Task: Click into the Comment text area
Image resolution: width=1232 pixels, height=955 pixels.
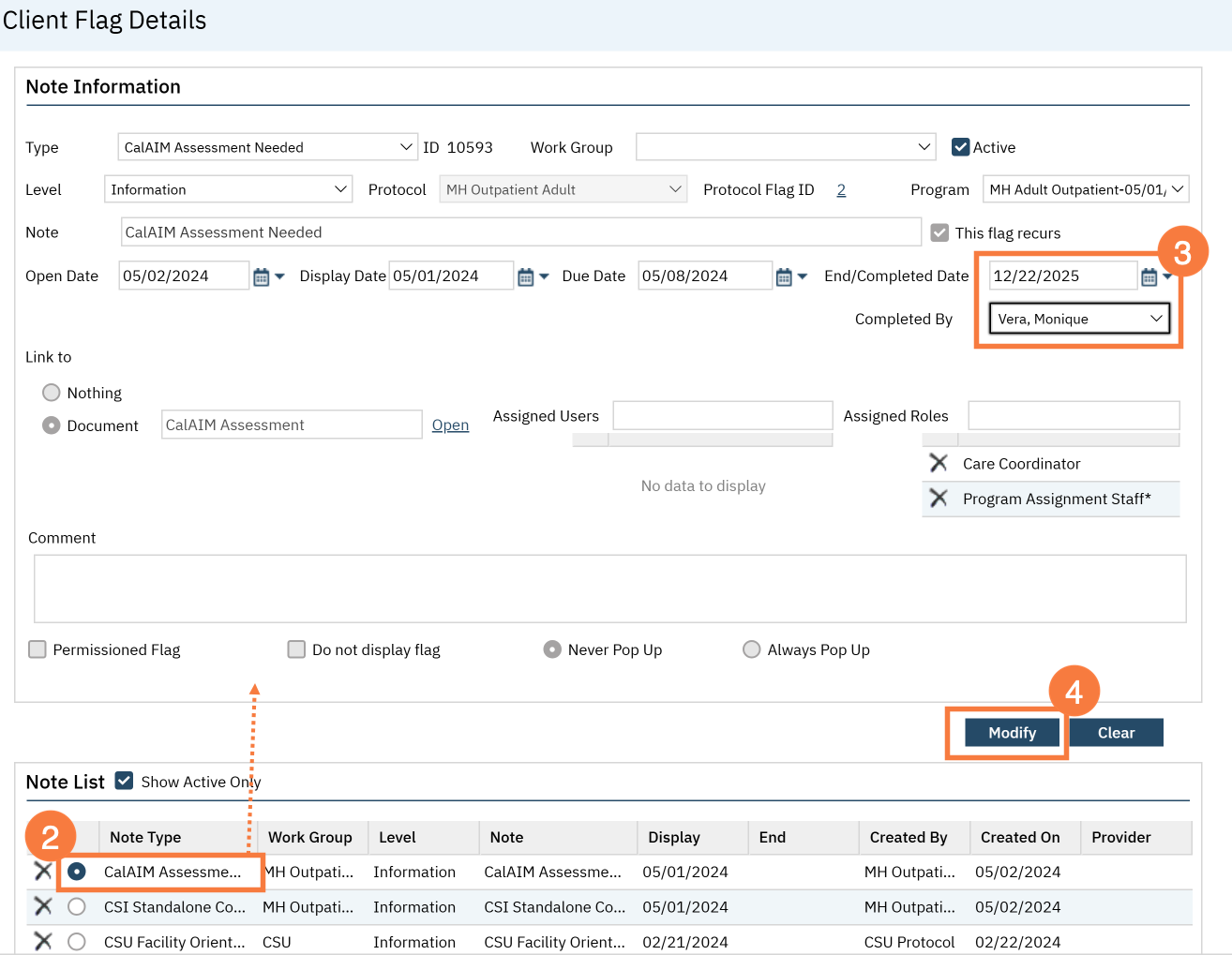Action: pos(609,589)
